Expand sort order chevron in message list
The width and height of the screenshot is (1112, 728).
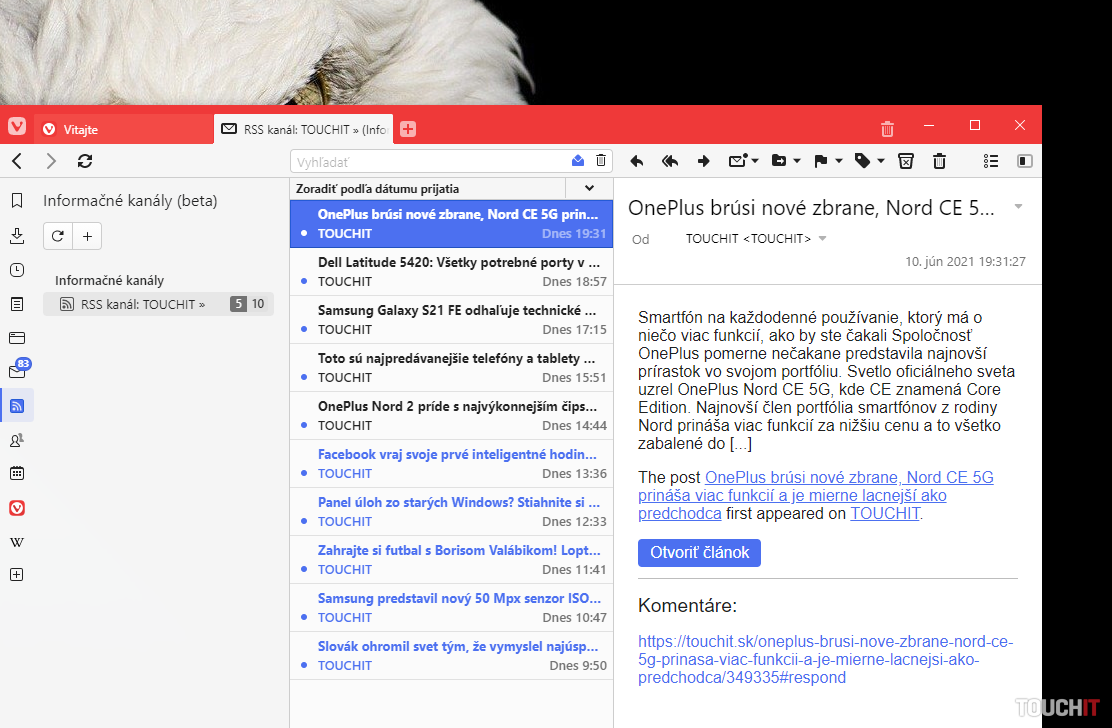tap(589, 188)
